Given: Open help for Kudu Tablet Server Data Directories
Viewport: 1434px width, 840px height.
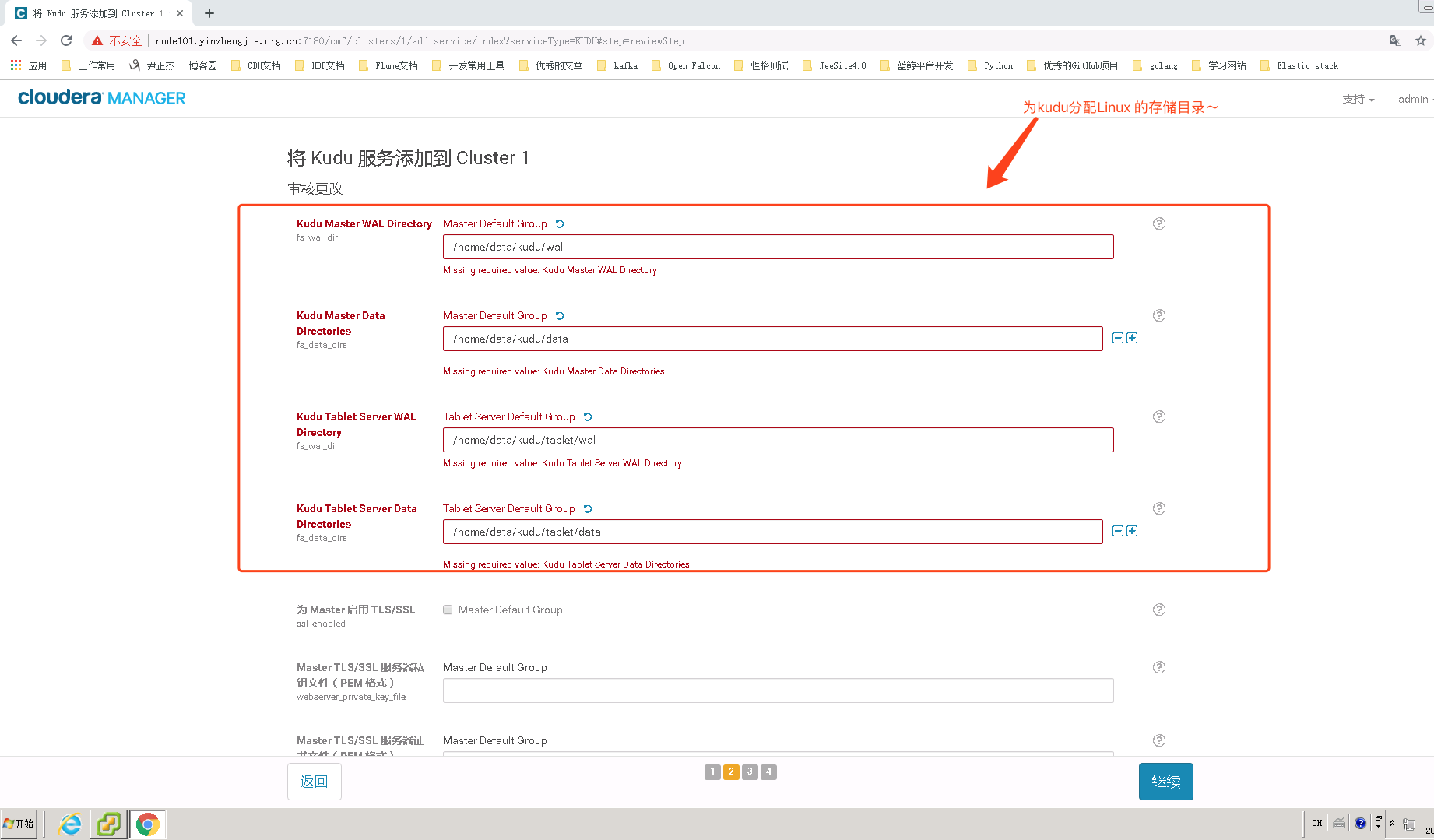Looking at the screenshot, I should pos(1159,508).
